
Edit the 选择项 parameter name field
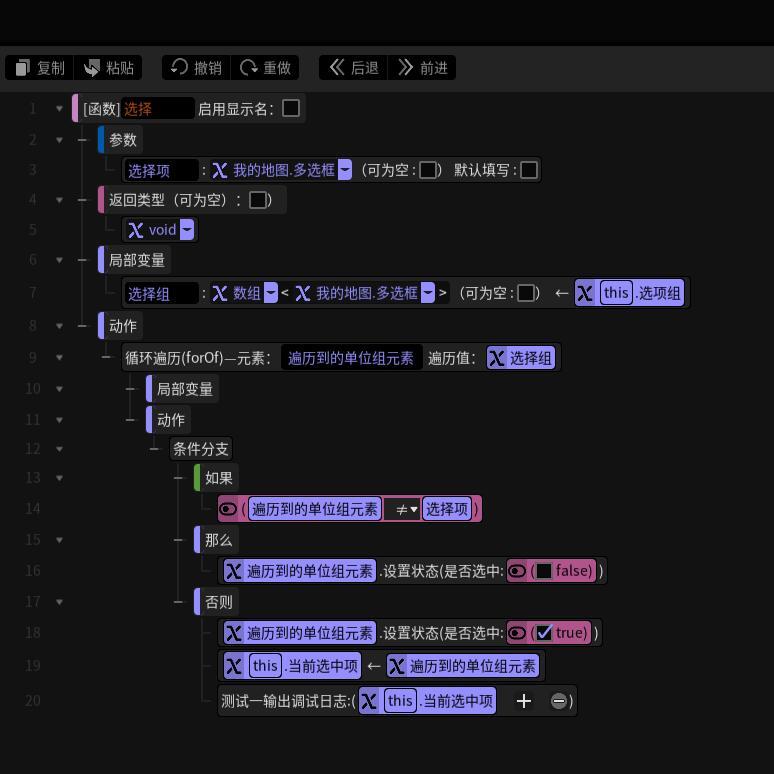coord(161,170)
